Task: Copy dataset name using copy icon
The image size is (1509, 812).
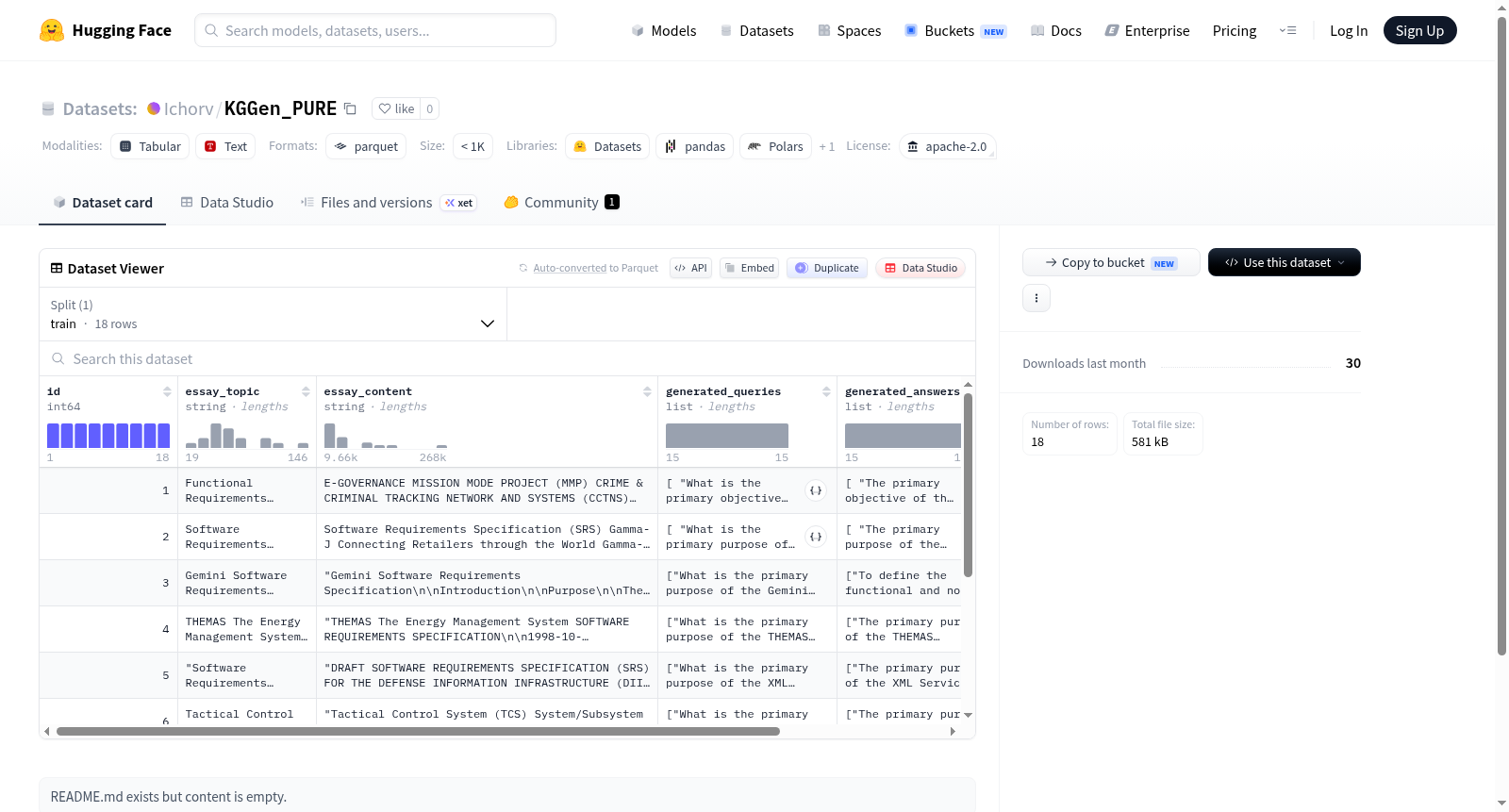Action: click(x=350, y=108)
